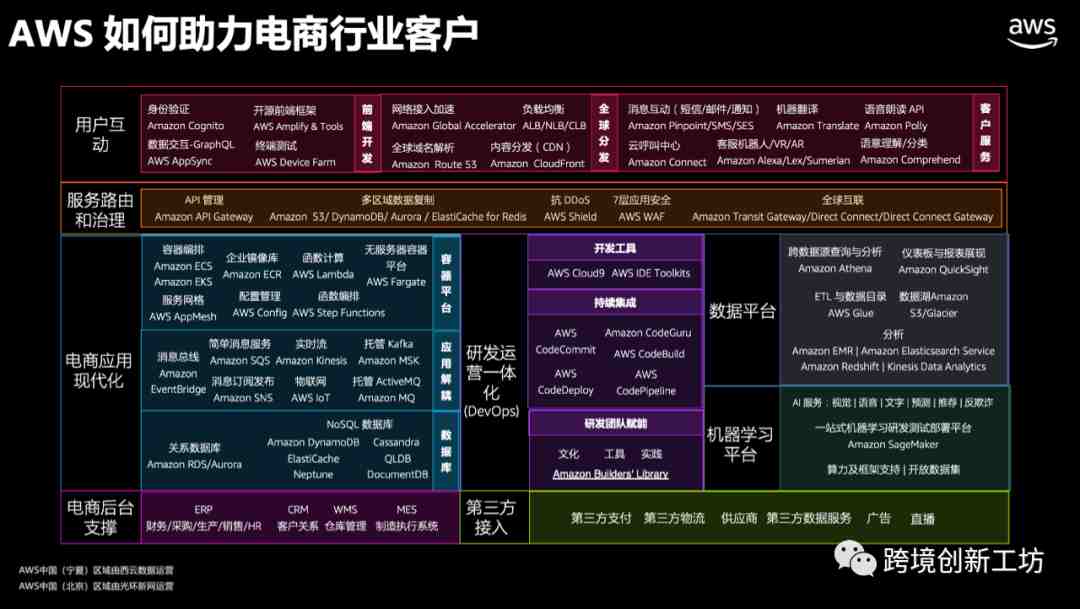Screen dimensions: 1080x609
Task: Select the 用户互动 category box
Action: click(100, 134)
